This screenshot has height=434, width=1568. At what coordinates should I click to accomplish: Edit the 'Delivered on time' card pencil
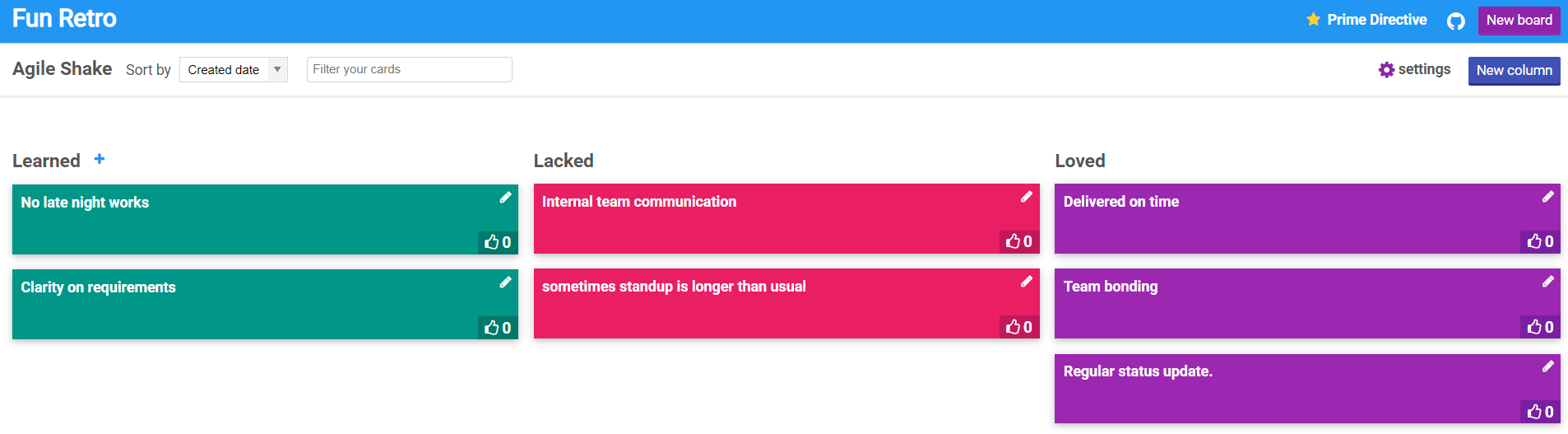pos(1547,197)
